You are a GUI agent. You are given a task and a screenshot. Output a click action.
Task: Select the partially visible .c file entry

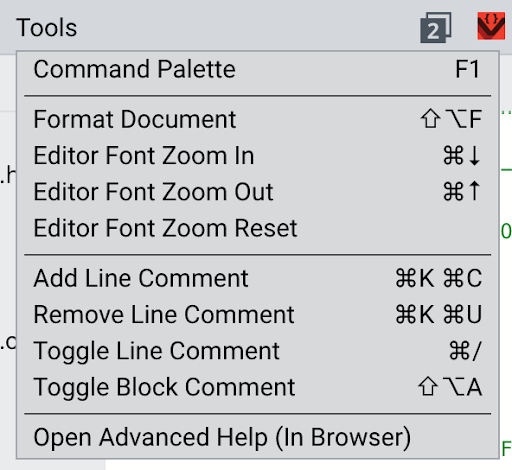[x=8, y=343]
